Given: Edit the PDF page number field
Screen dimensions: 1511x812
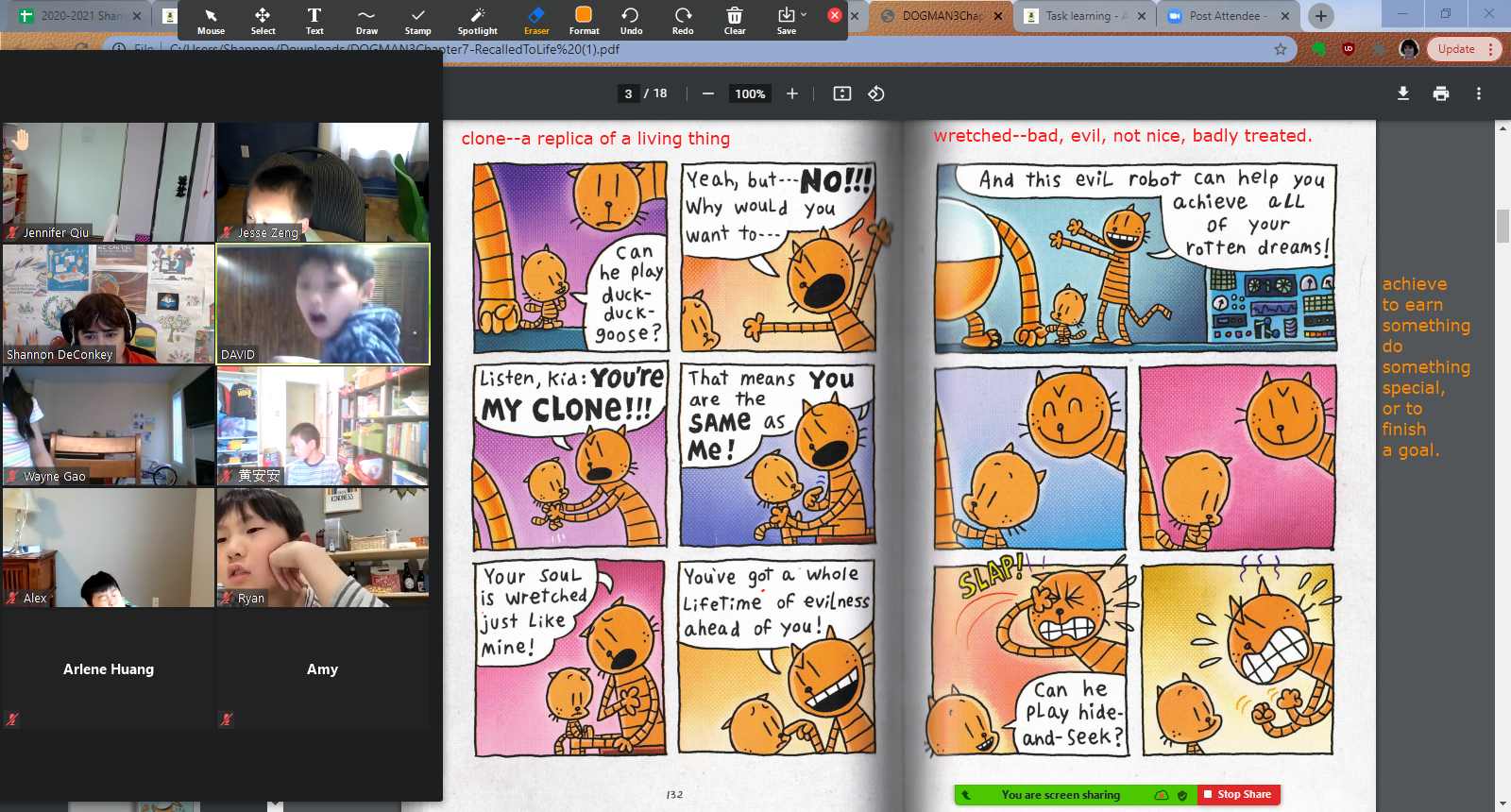Looking at the screenshot, I should [x=628, y=93].
